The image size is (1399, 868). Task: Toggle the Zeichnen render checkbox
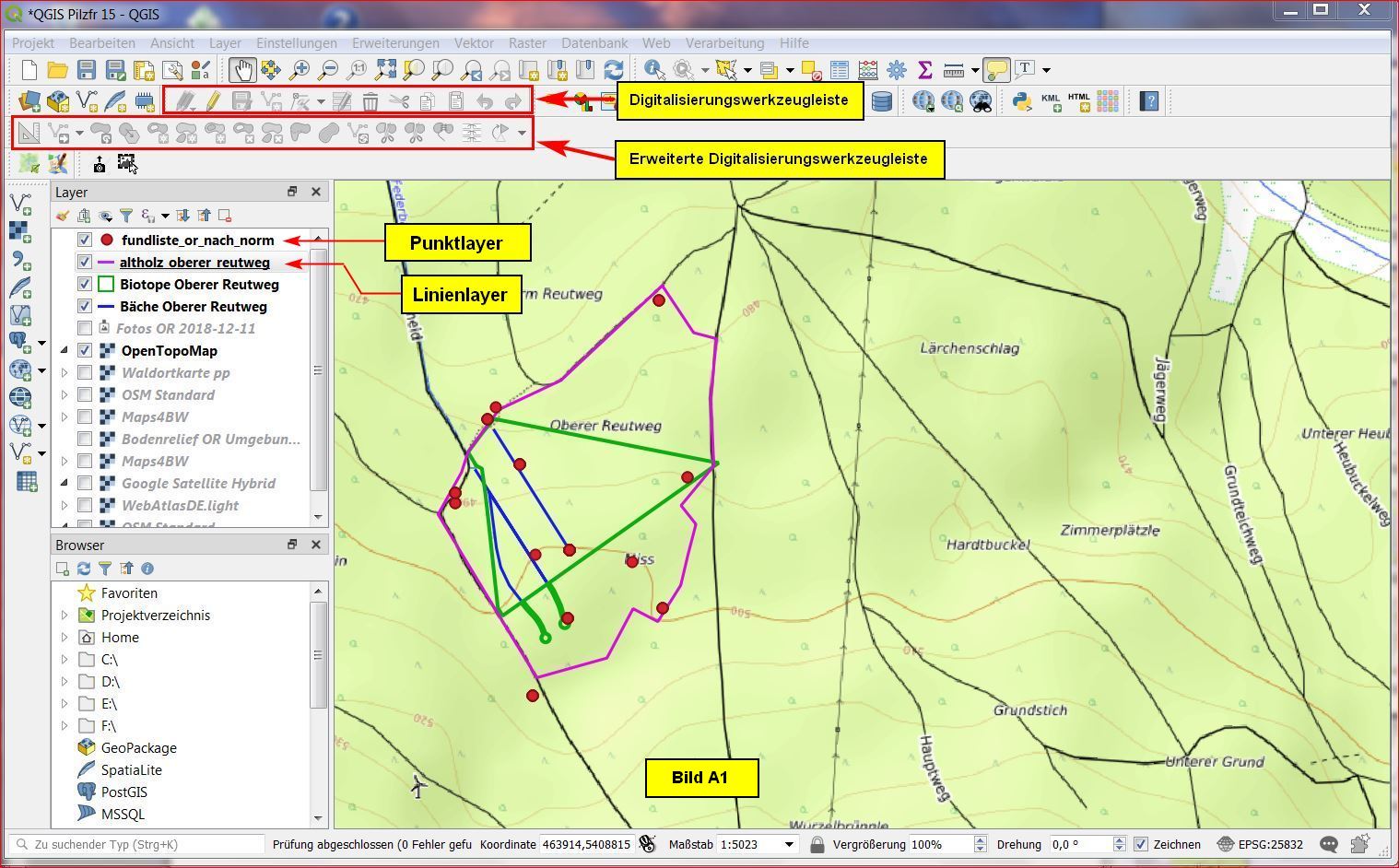coord(1141,844)
